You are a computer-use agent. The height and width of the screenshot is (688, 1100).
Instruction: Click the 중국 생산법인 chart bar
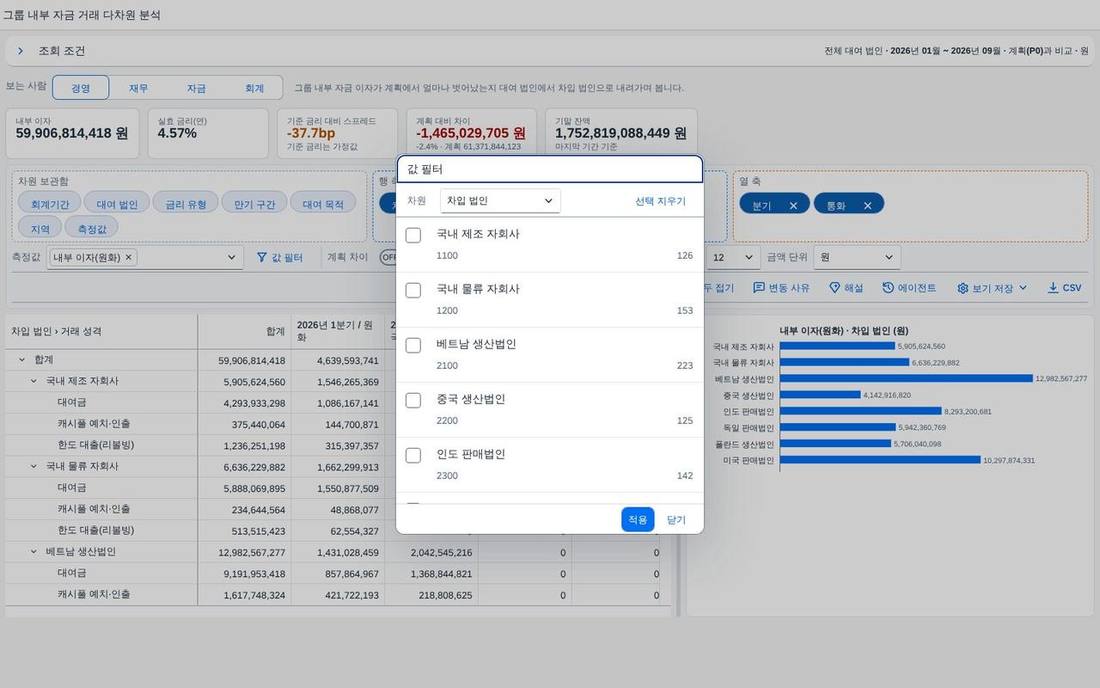[820, 395]
